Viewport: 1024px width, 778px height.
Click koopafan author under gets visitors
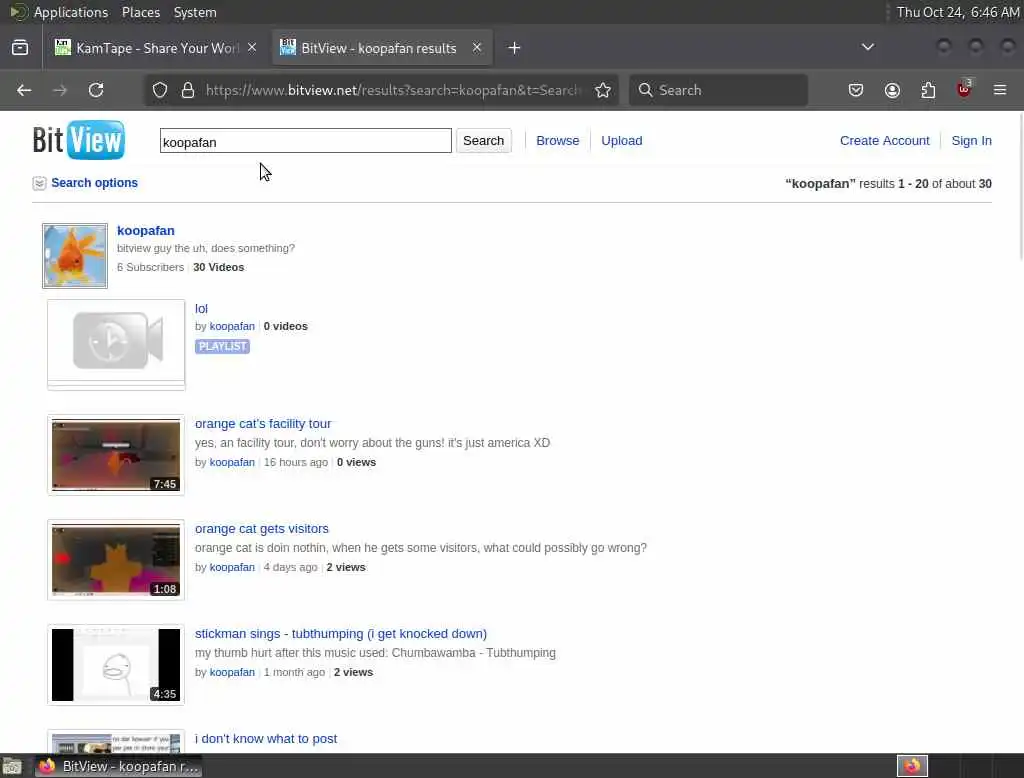coord(232,567)
